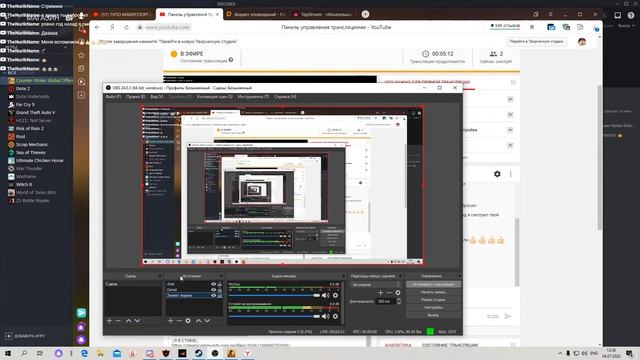This screenshot has height=360, width=640.
Task: Open transition properties gear icon
Action: (398, 293)
